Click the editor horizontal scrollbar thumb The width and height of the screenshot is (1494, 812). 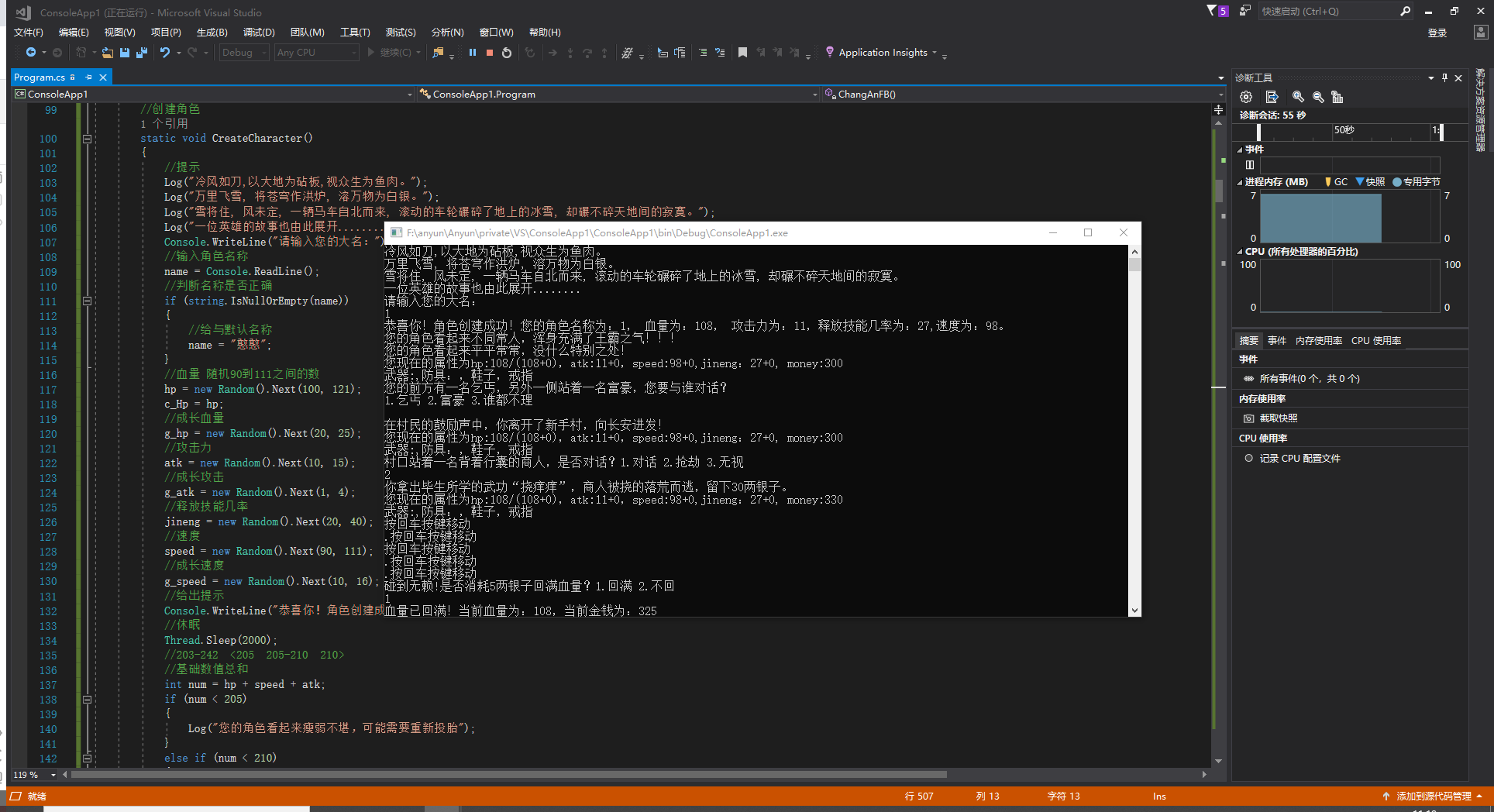point(508,774)
